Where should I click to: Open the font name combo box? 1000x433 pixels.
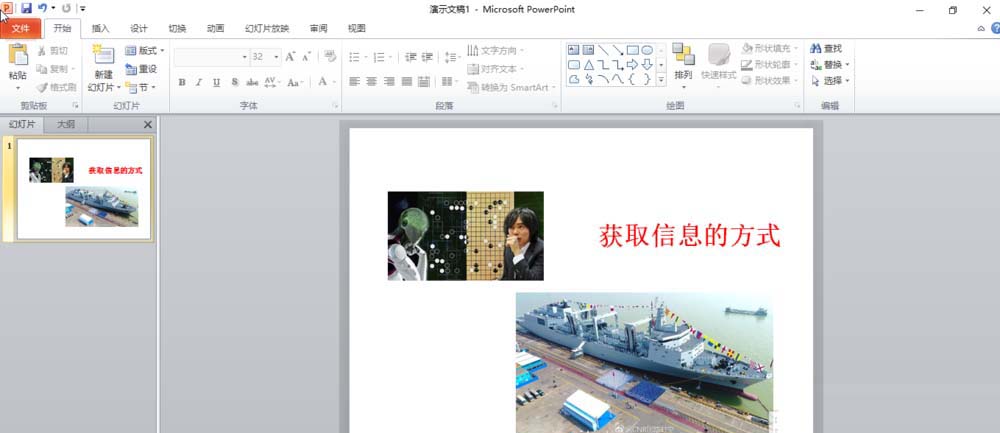tap(212, 57)
